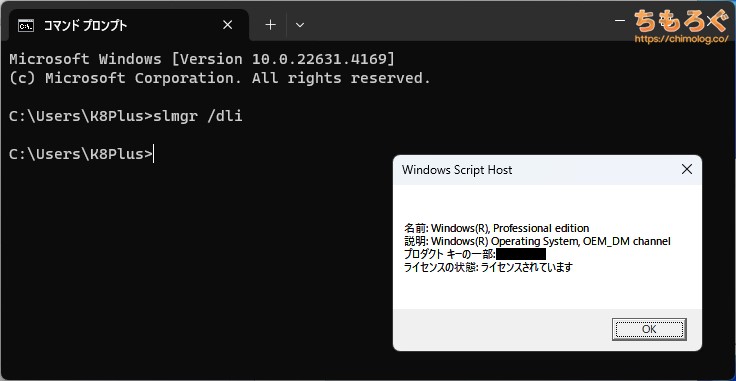
Task: Click the 名前: Windows(R), Professional edition line
Action: pyautogui.click(x=497, y=229)
